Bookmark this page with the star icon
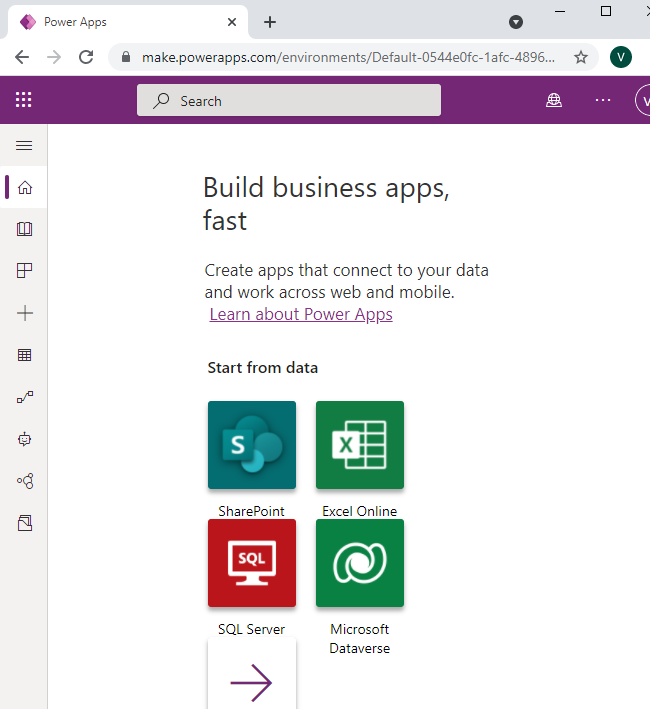Viewport: 650px width, 713px height. pyautogui.click(x=581, y=57)
